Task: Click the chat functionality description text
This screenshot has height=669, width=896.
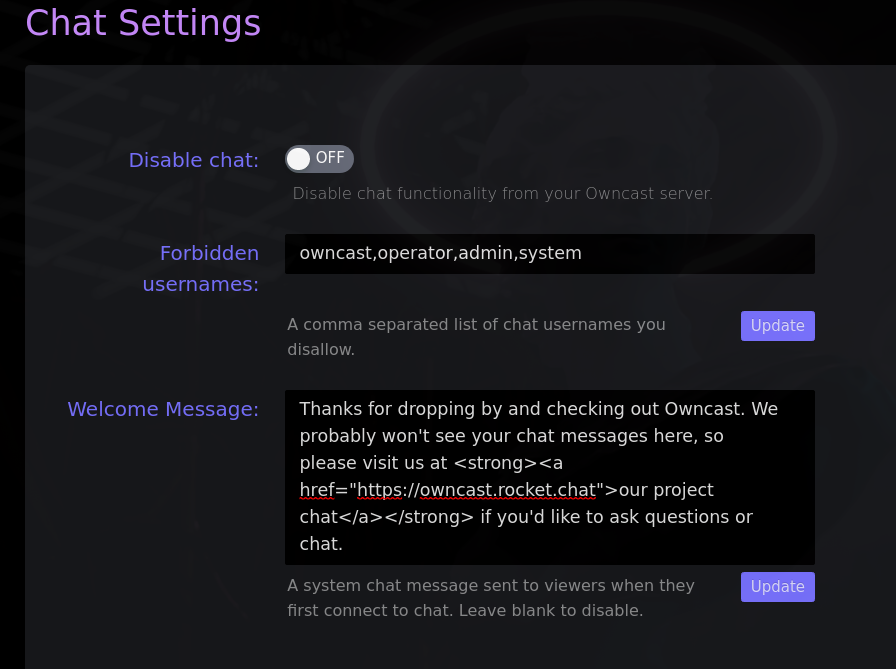Action: (502, 193)
